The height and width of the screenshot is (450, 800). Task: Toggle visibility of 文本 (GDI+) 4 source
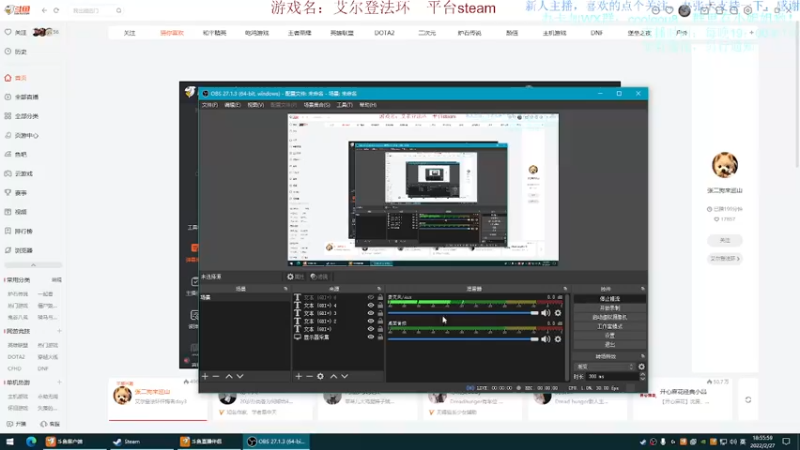pos(371,305)
